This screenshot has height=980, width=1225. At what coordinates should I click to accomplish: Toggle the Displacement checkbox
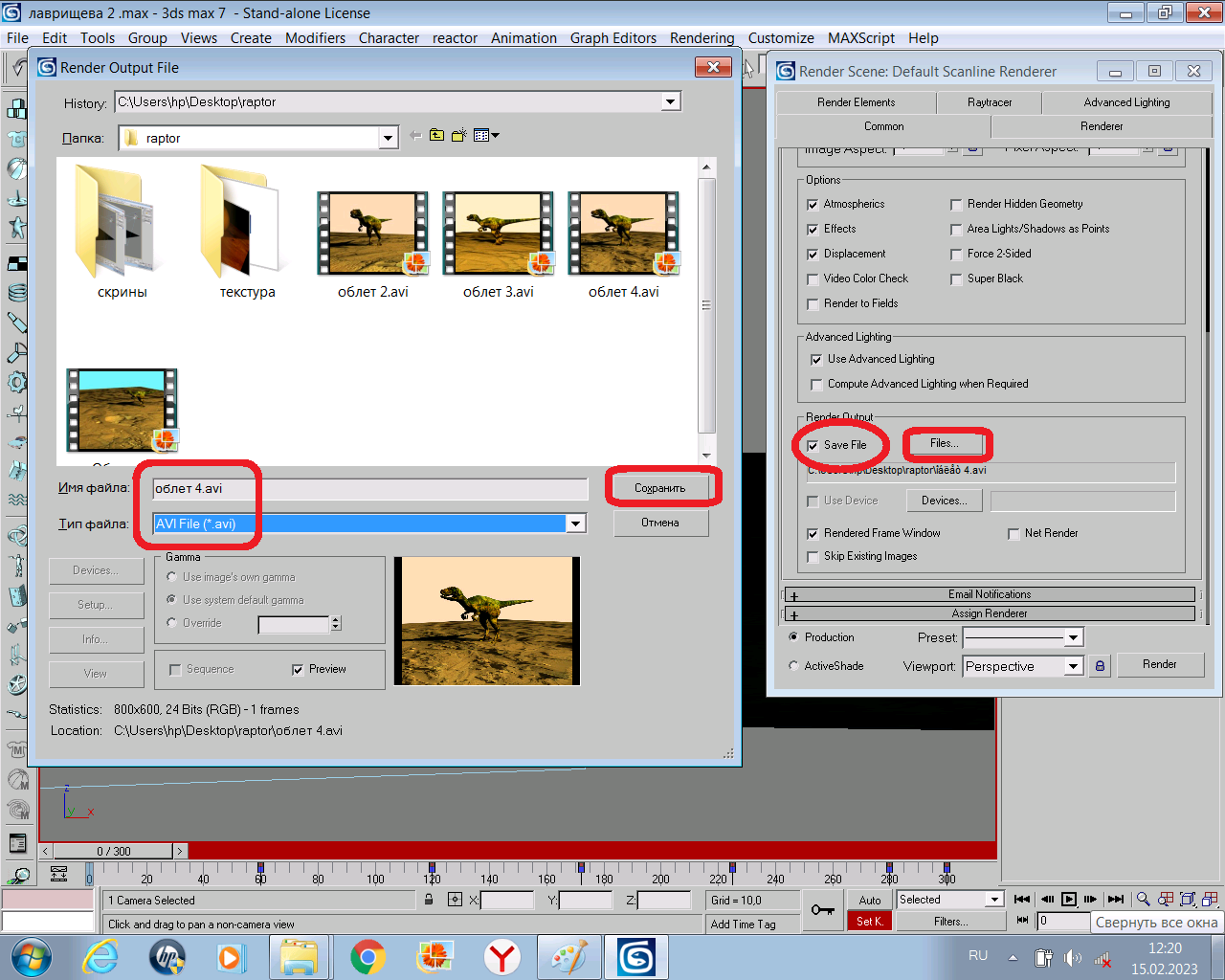pyautogui.click(x=813, y=255)
